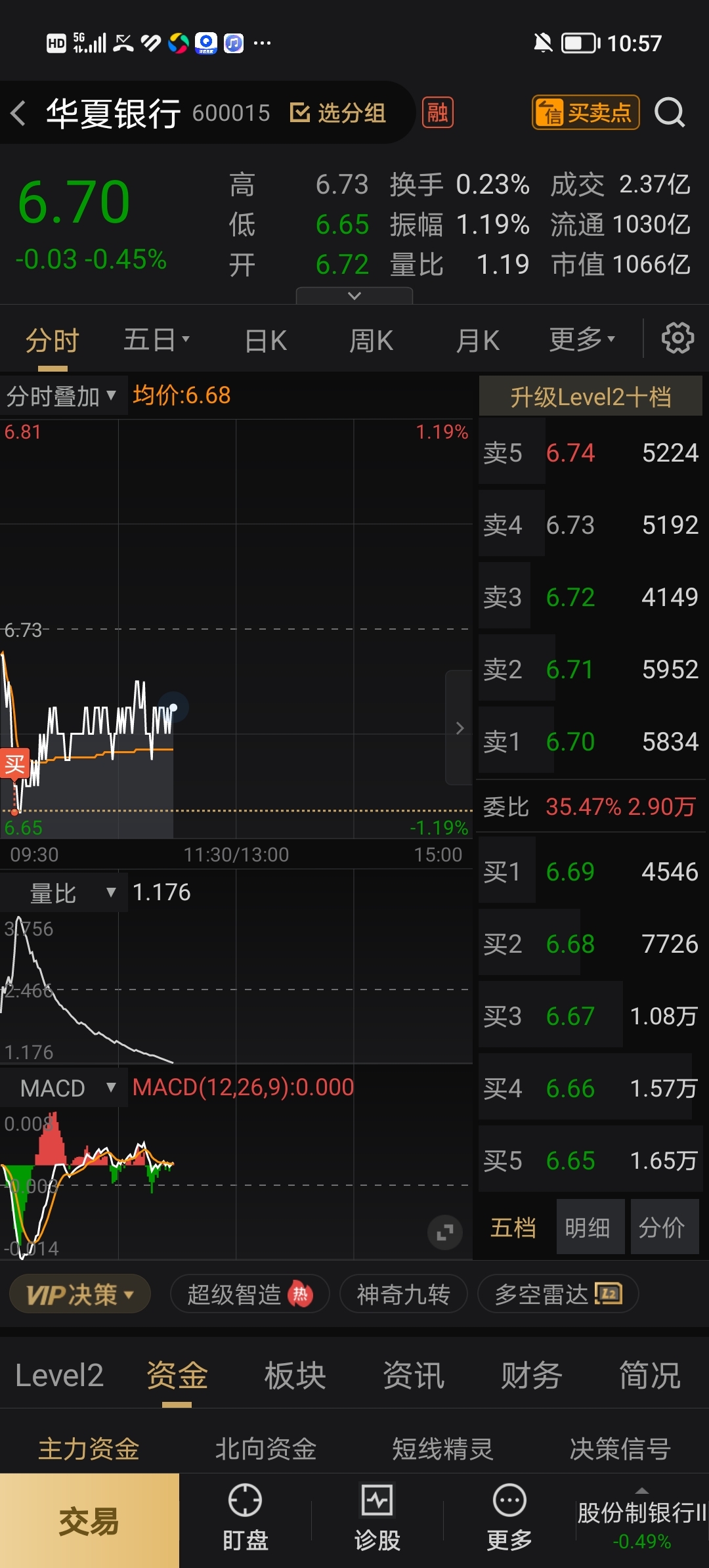Tap the battery status icon

point(581,43)
